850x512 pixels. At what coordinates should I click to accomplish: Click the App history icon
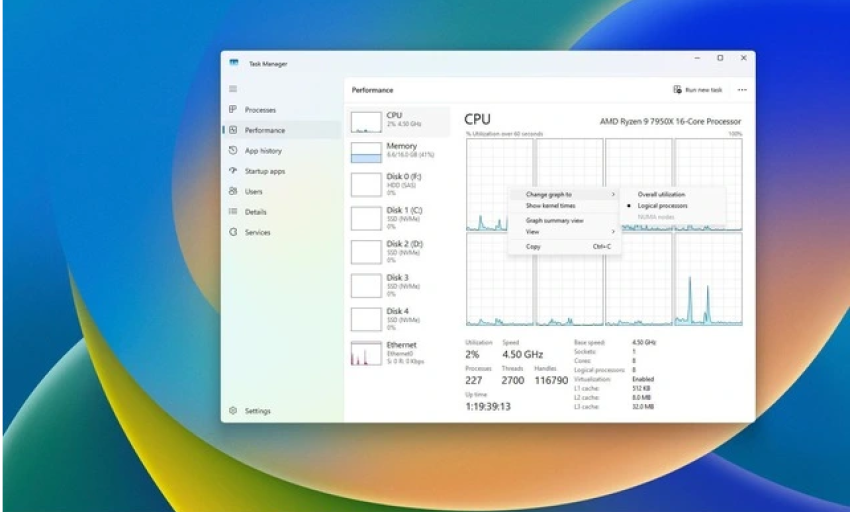click(233, 151)
